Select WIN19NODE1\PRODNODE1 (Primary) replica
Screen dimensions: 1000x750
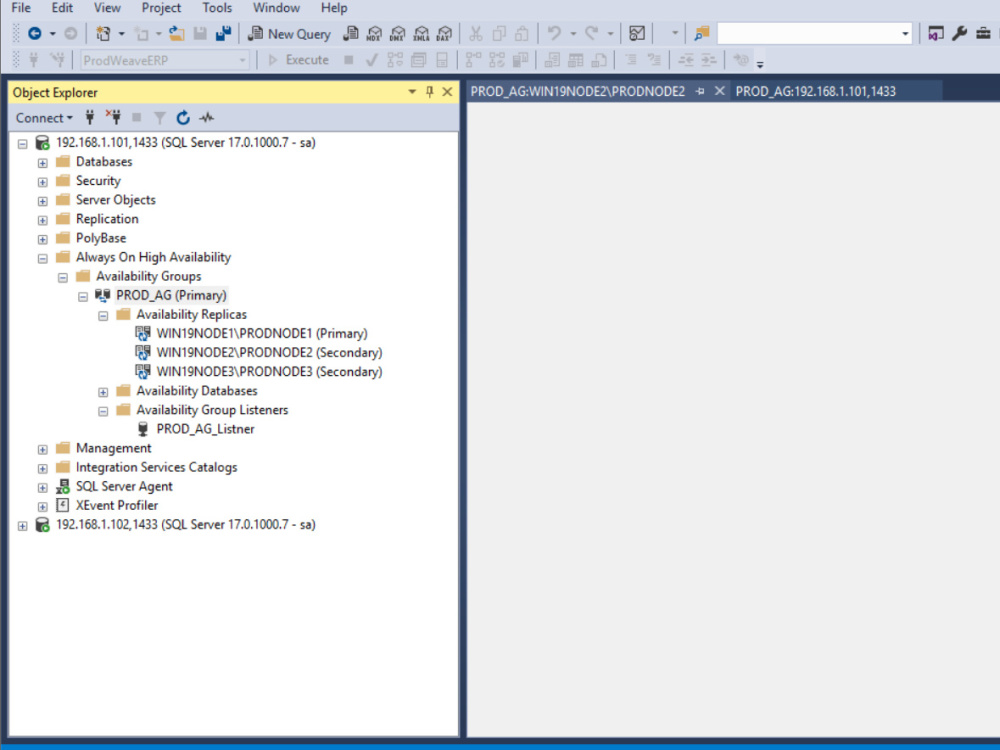[x=261, y=334]
